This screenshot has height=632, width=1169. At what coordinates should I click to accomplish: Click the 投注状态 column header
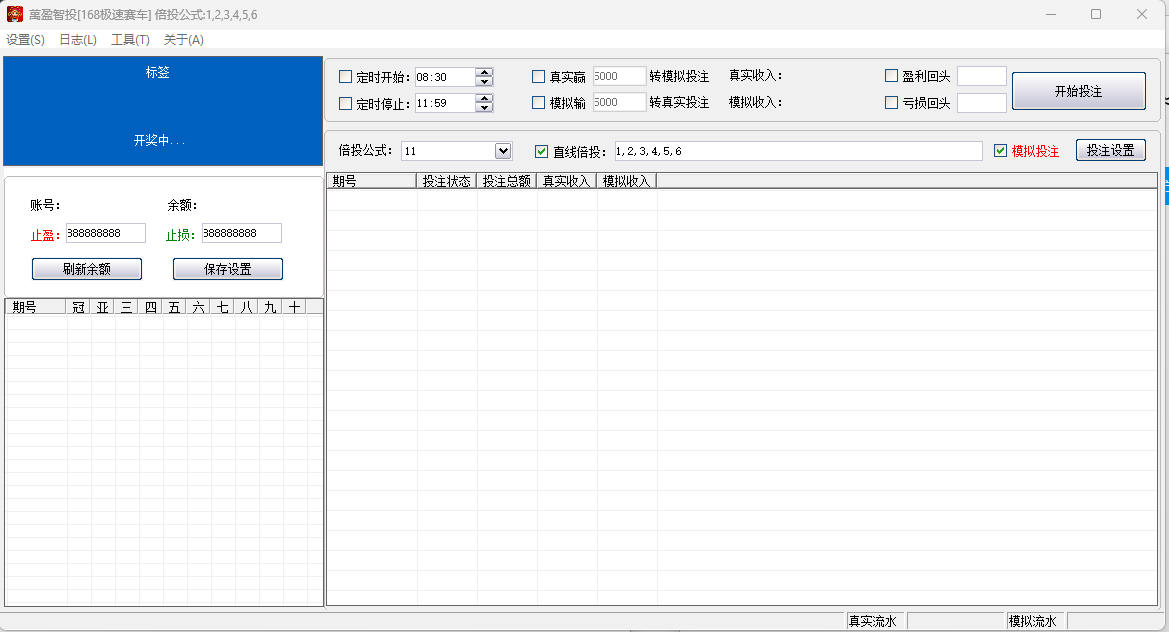pyautogui.click(x=447, y=180)
